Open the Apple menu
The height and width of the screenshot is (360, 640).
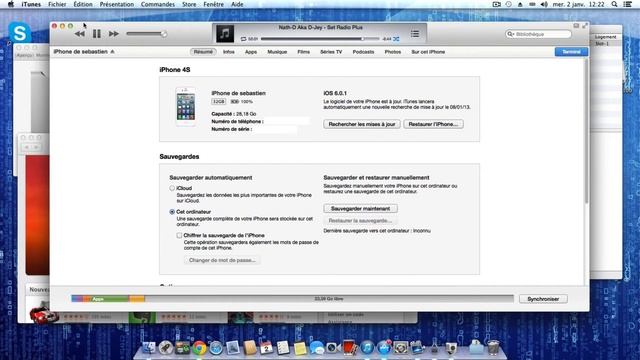(11, 4)
